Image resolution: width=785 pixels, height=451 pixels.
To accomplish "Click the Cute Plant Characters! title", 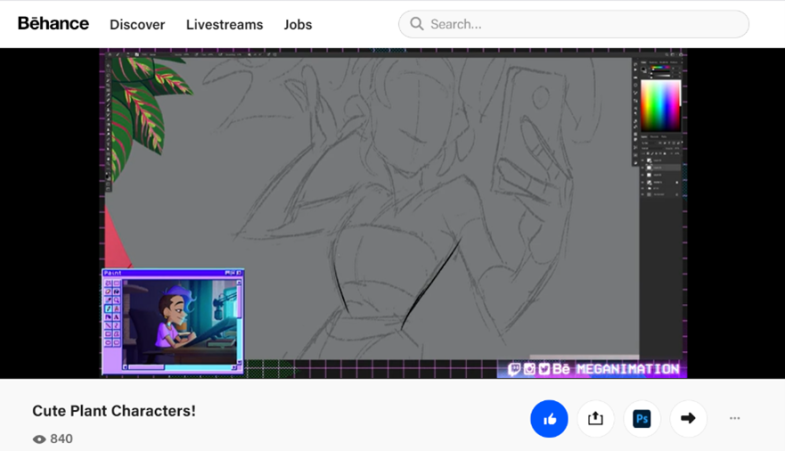I will point(114,411).
